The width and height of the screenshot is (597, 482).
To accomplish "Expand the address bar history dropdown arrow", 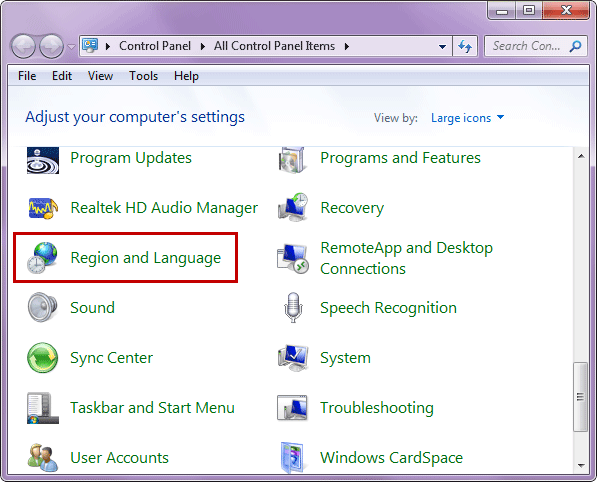I will pyautogui.click(x=442, y=47).
